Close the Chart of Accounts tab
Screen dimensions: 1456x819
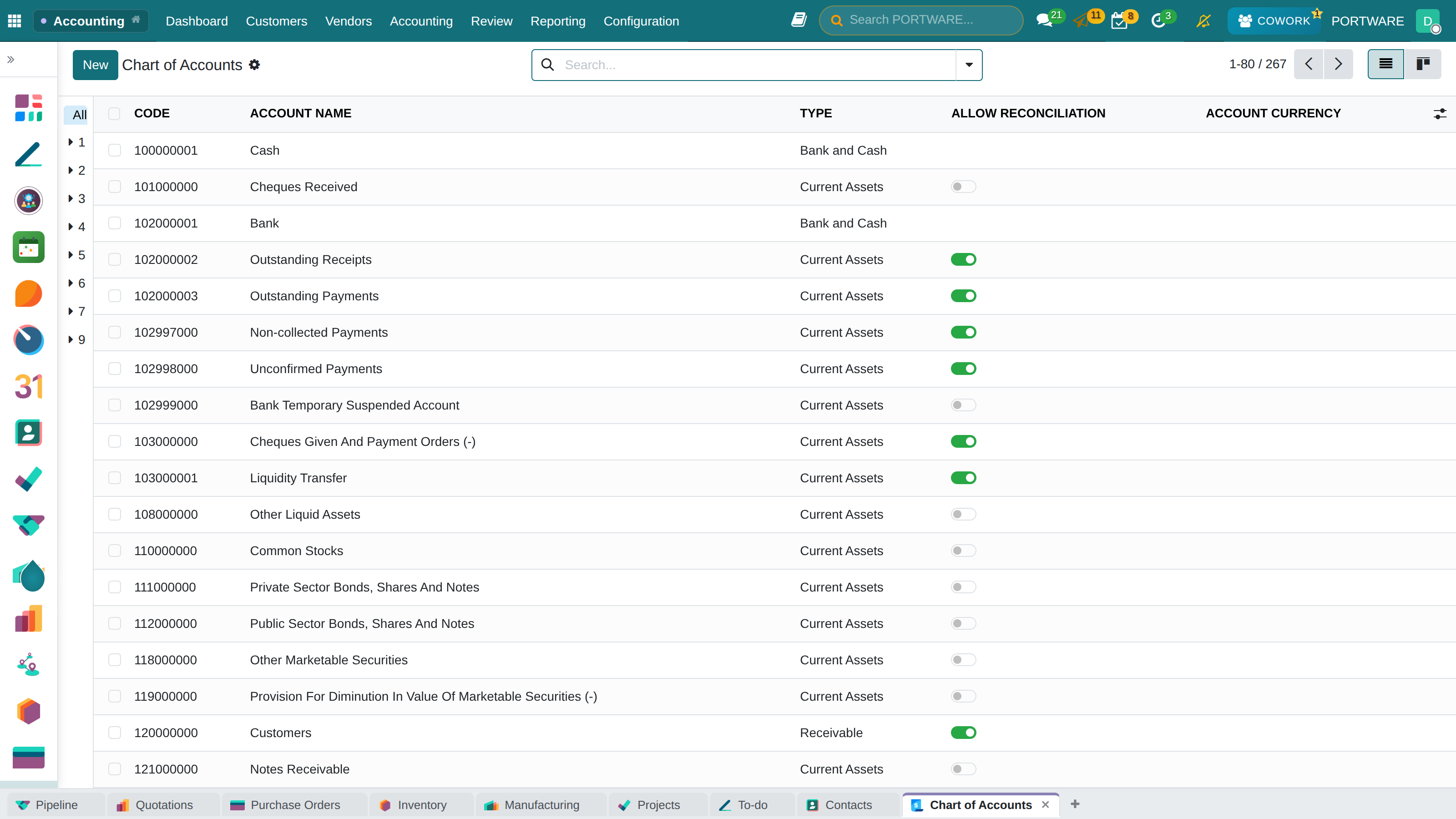pyautogui.click(x=1046, y=805)
